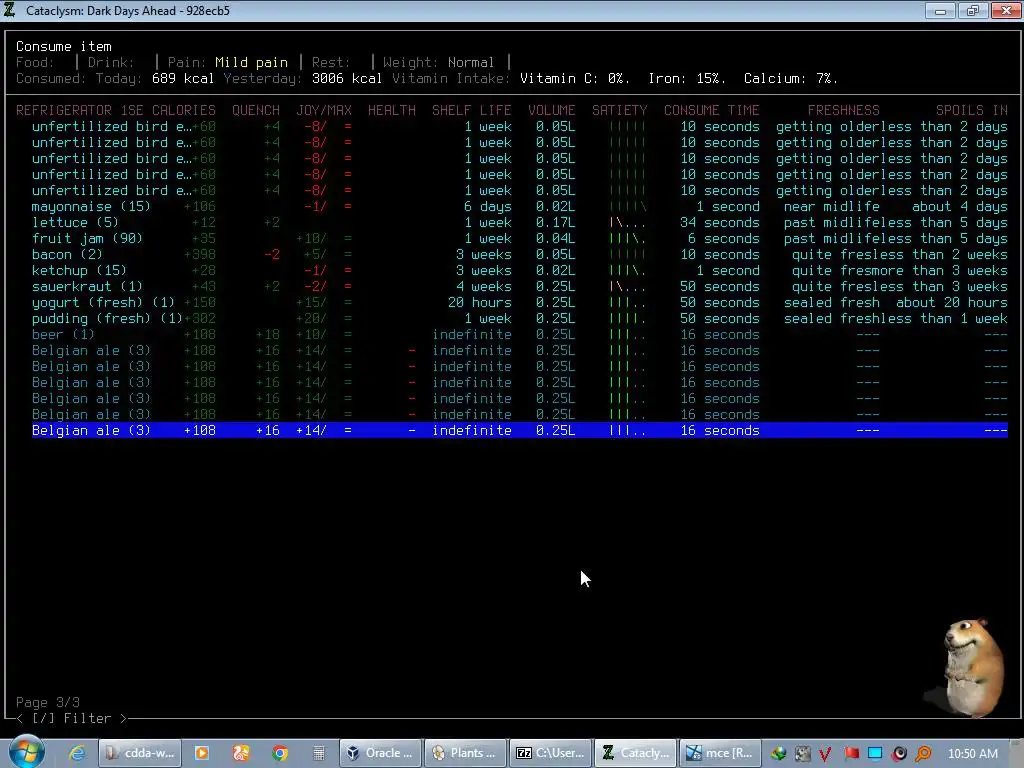Click the 689 kcal consumed today value
The height and width of the screenshot is (768, 1024).
coord(184,78)
